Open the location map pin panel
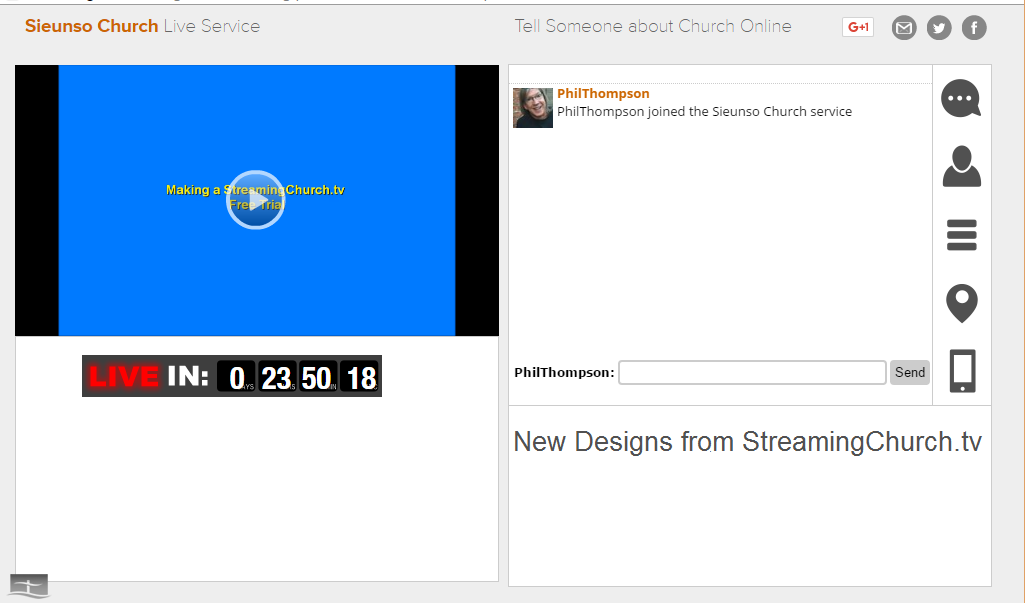The width and height of the screenshot is (1025, 603). point(961,303)
